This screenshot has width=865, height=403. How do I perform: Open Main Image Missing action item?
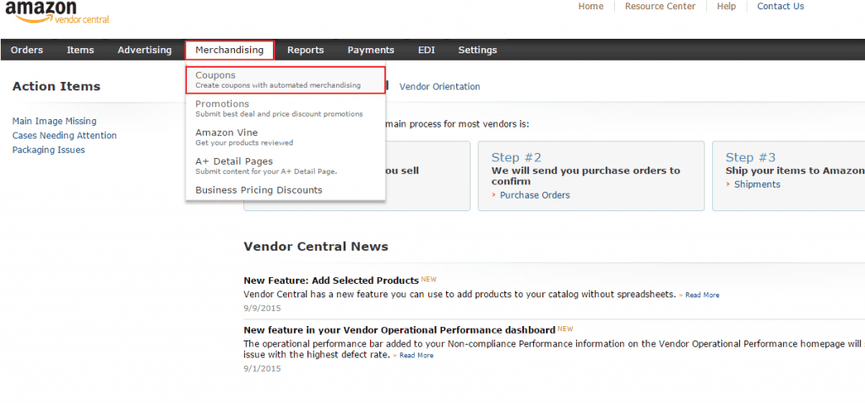click(x=54, y=121)
